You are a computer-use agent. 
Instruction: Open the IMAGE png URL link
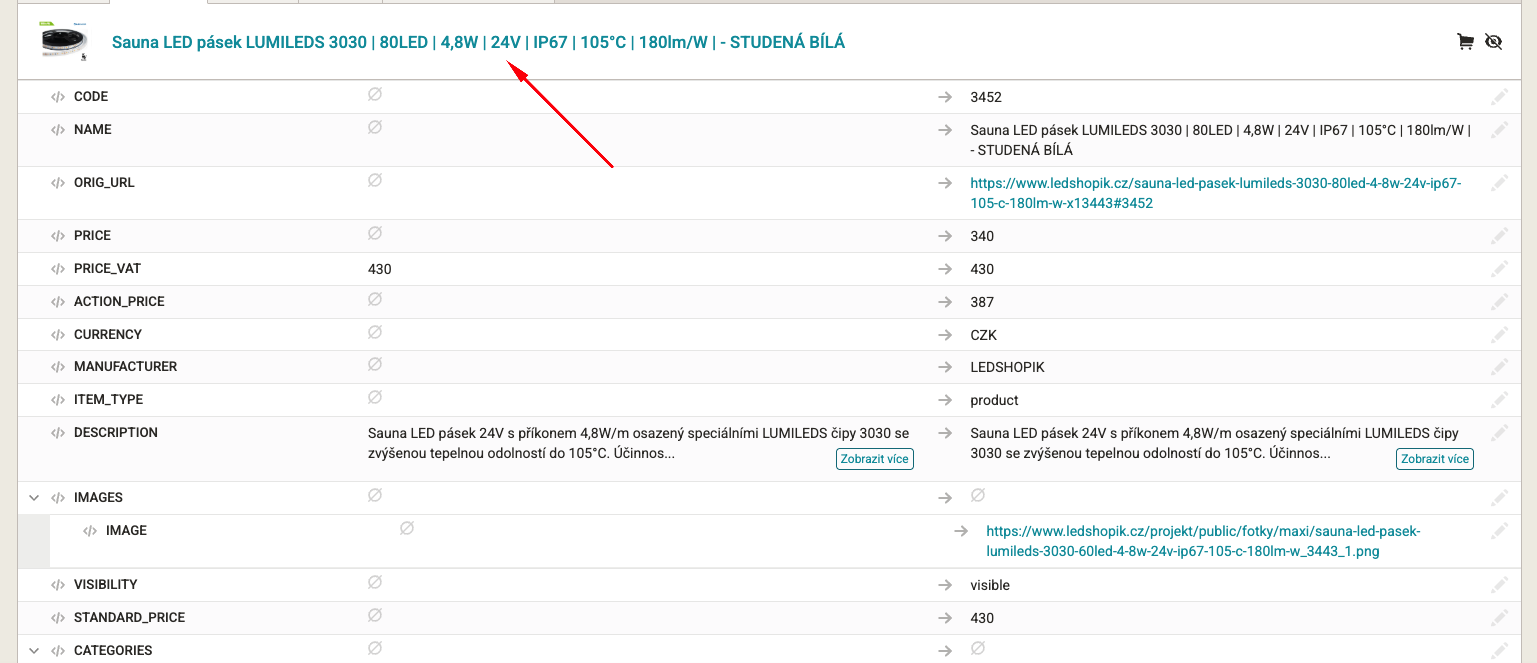coord(1203,541)
